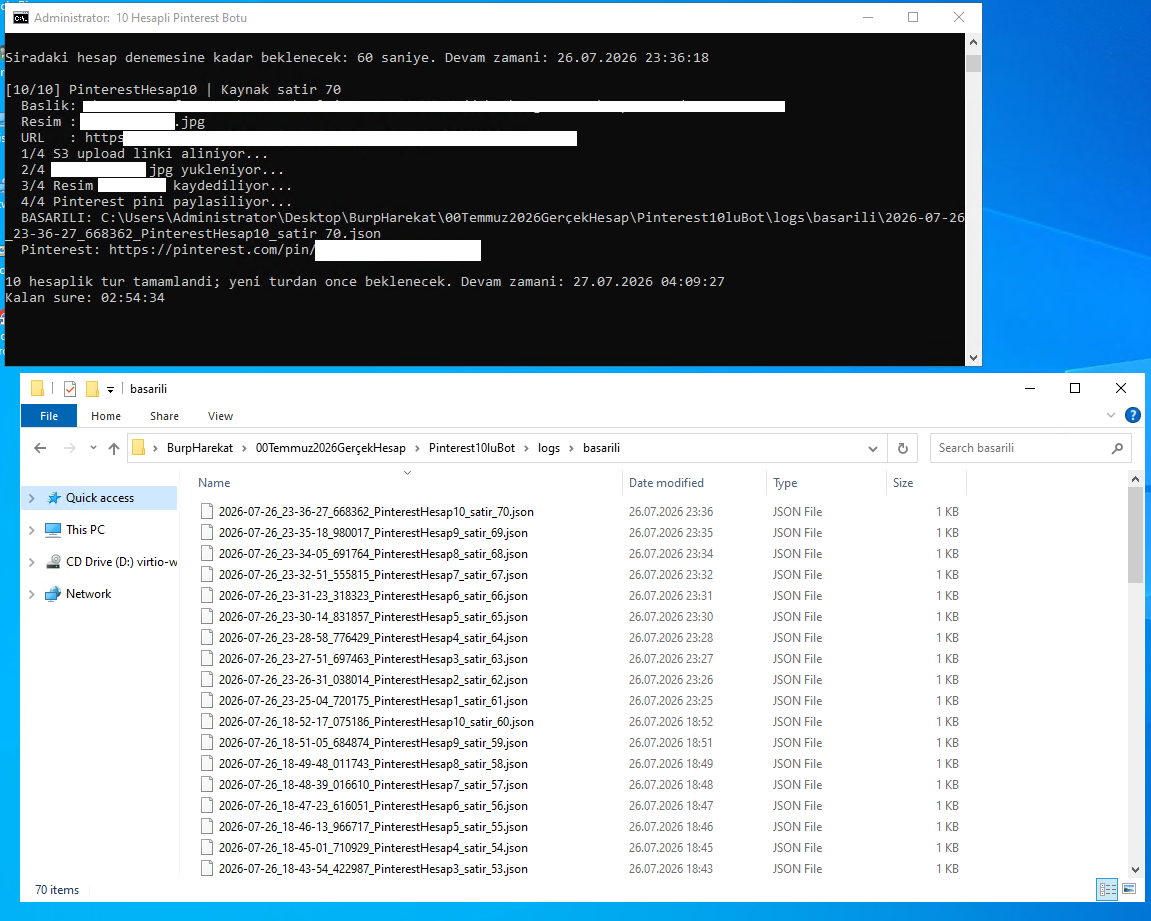The width and height of the screenshot is (1151, 921).
Task: Click file icon of PinterestHesap5_satir_55.json
Action: coord(207,826)
